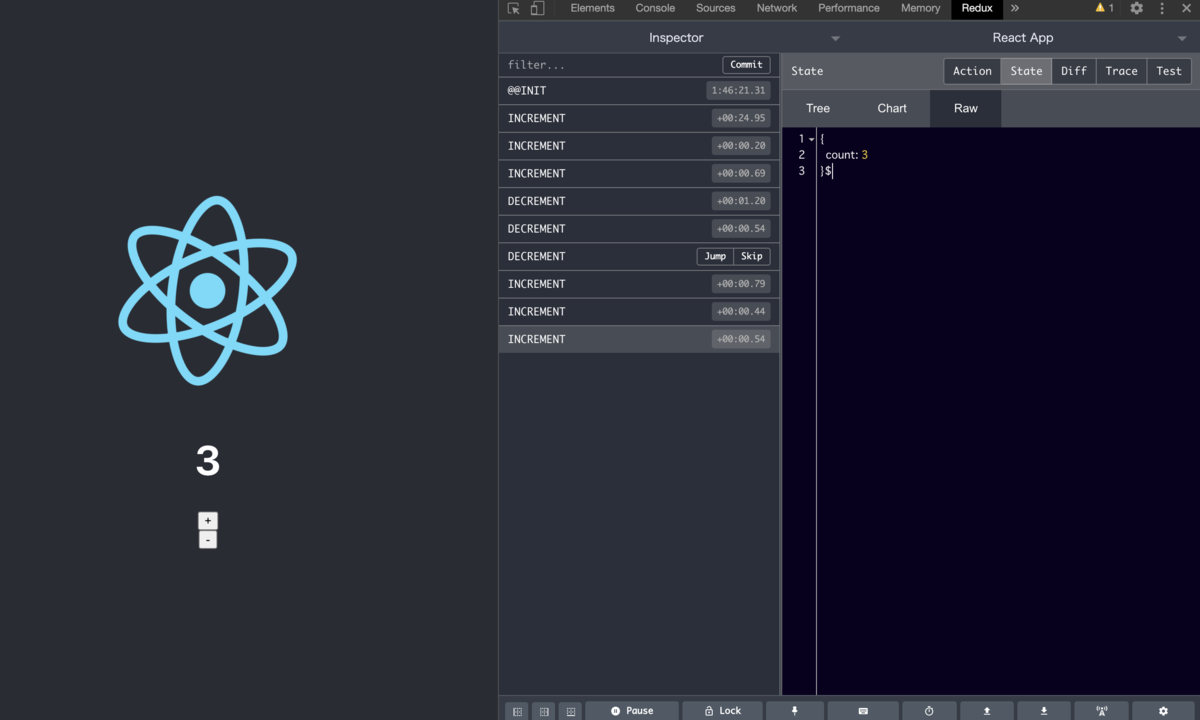1200x720 pixels.
Task: Select INCREMENT action at +00:00.79
Action: tap(639, 284)
